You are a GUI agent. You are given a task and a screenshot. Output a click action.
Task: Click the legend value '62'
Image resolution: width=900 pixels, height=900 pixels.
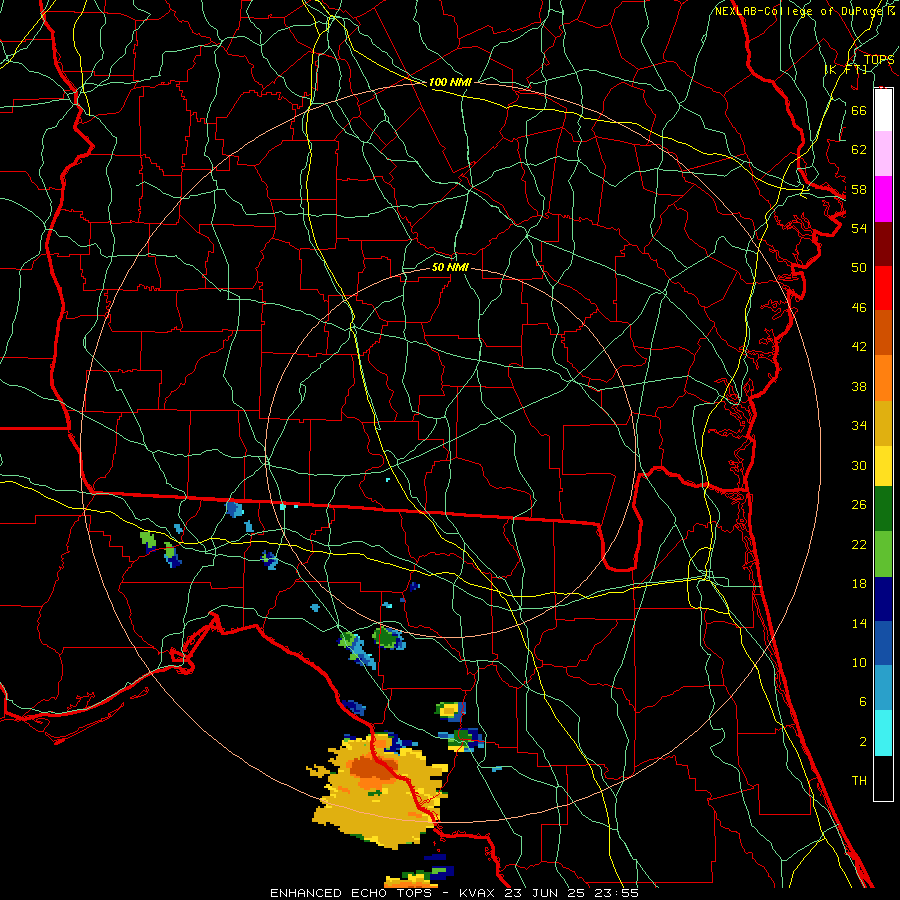point(859,150)
